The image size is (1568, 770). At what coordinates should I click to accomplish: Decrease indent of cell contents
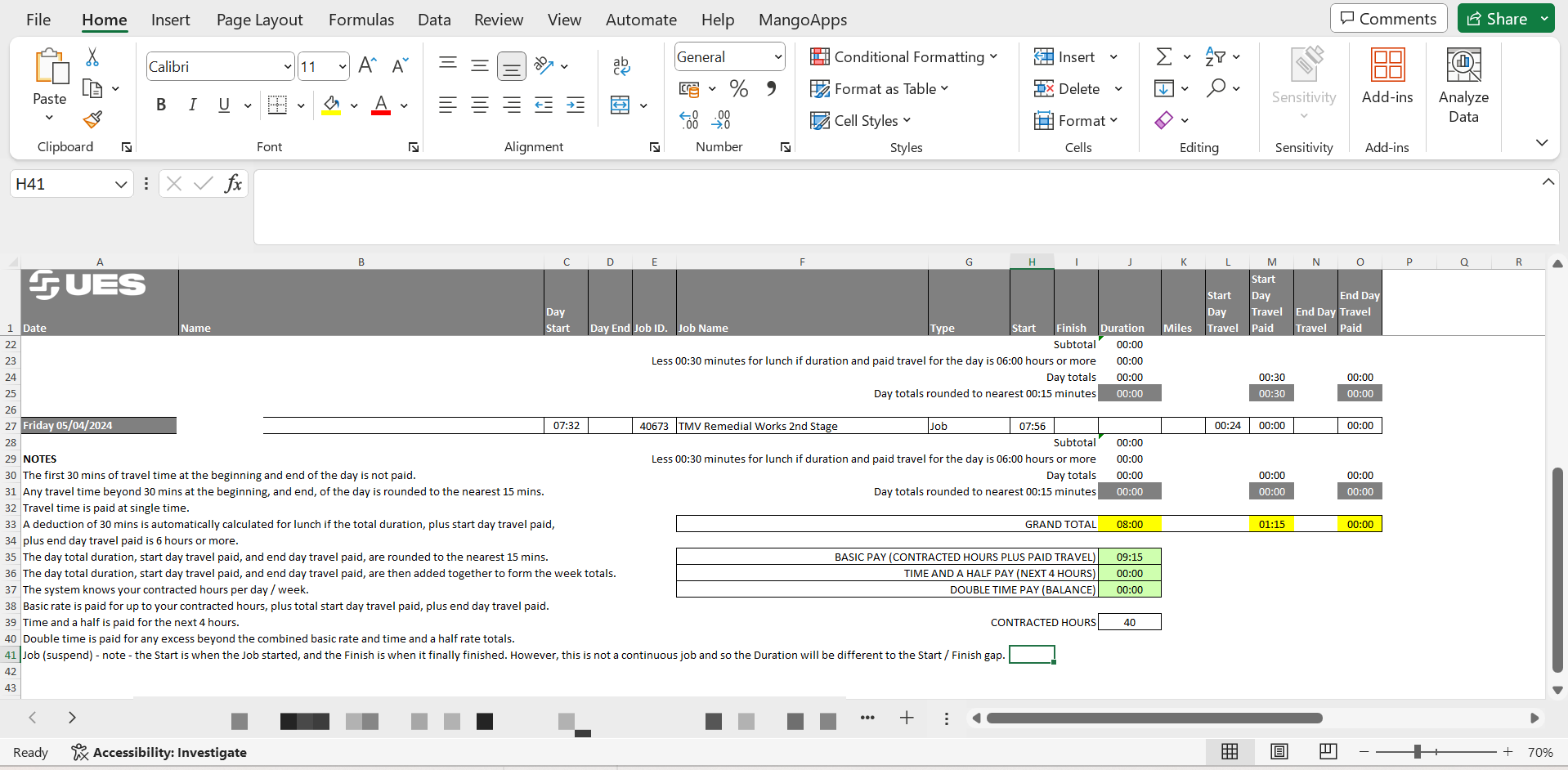pyautogui.click(x=544, y=105)
